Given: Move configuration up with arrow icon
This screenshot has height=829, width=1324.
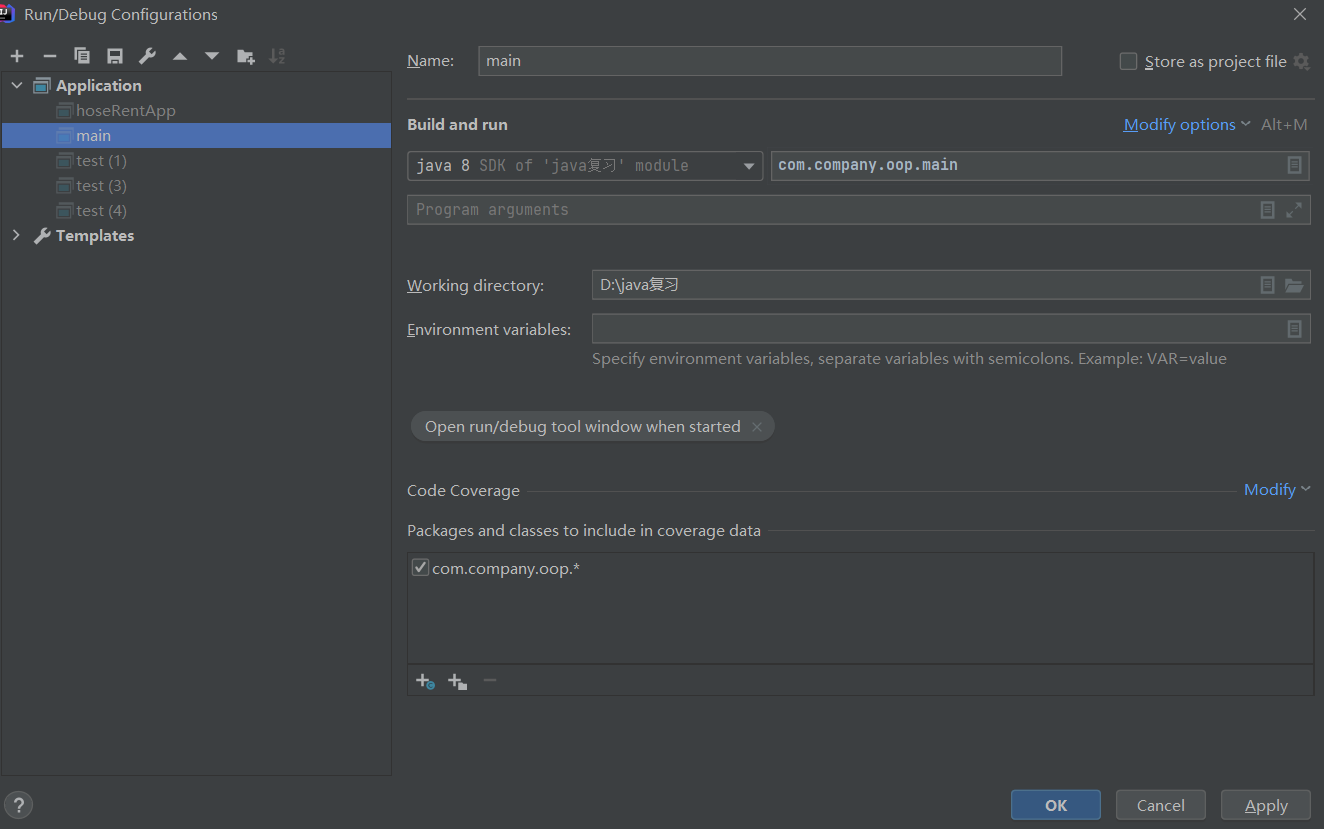Looking at the screenshot, I should 180,56.
